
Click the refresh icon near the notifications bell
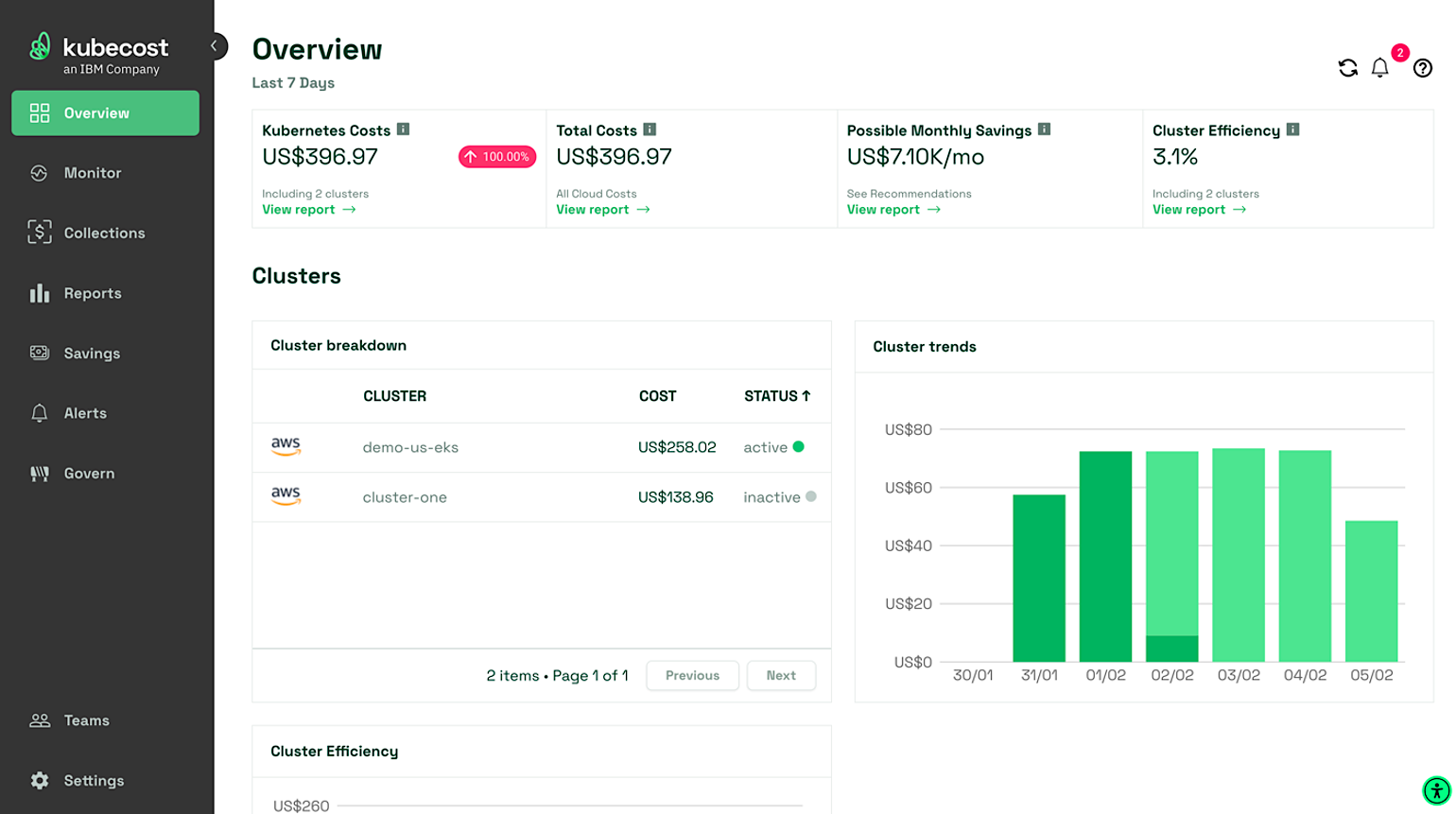pos(1346,68)
